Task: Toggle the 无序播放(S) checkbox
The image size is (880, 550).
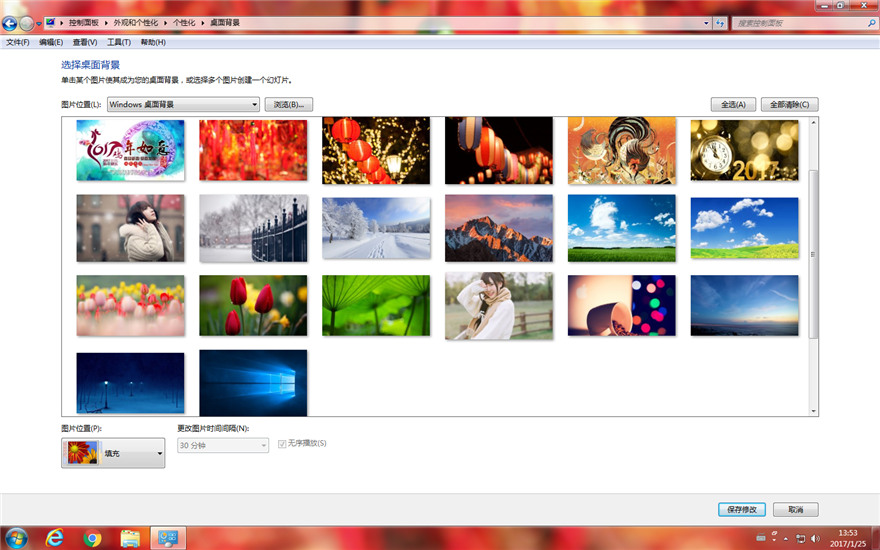Action: [x=282, y=444]
